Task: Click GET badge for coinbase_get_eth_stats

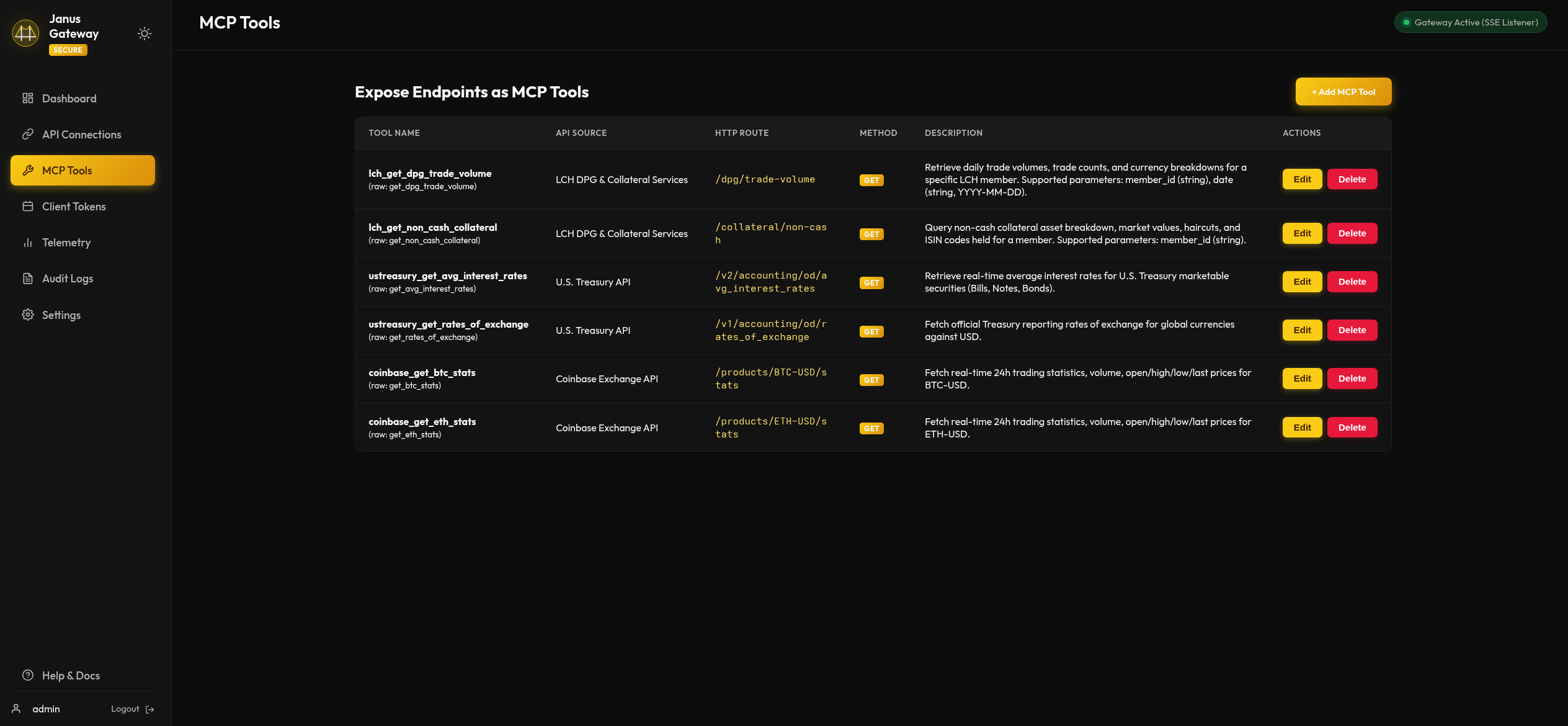Action: pyautogui.click(x=871, y=428)
